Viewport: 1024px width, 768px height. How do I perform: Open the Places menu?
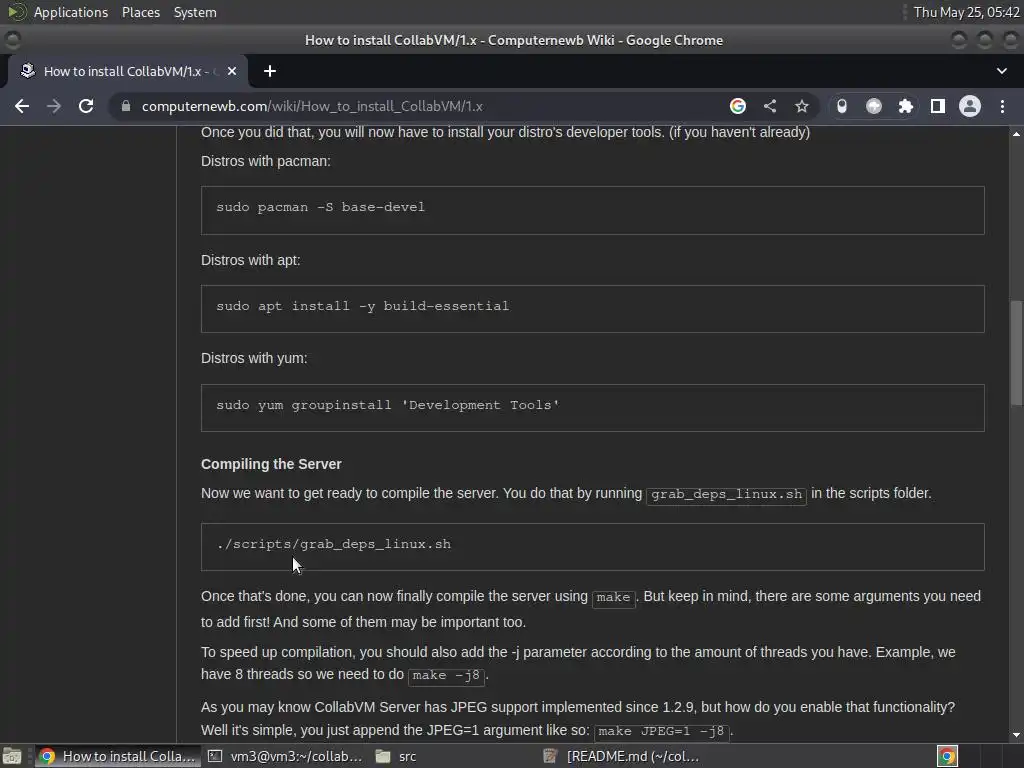pos(141,12)
